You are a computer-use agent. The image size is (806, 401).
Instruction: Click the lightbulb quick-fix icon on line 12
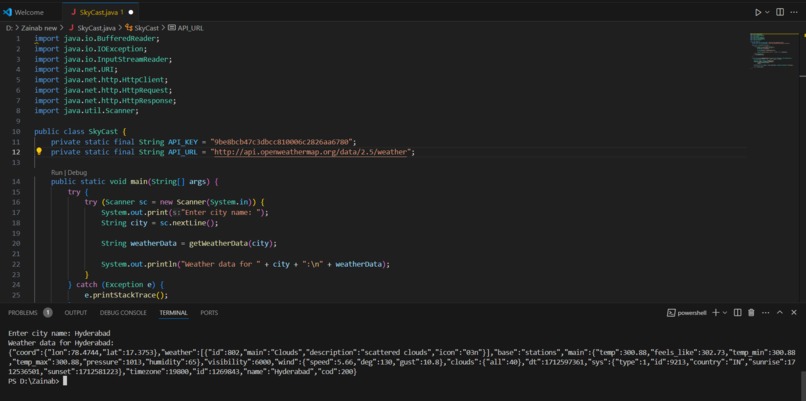(39, 152)
